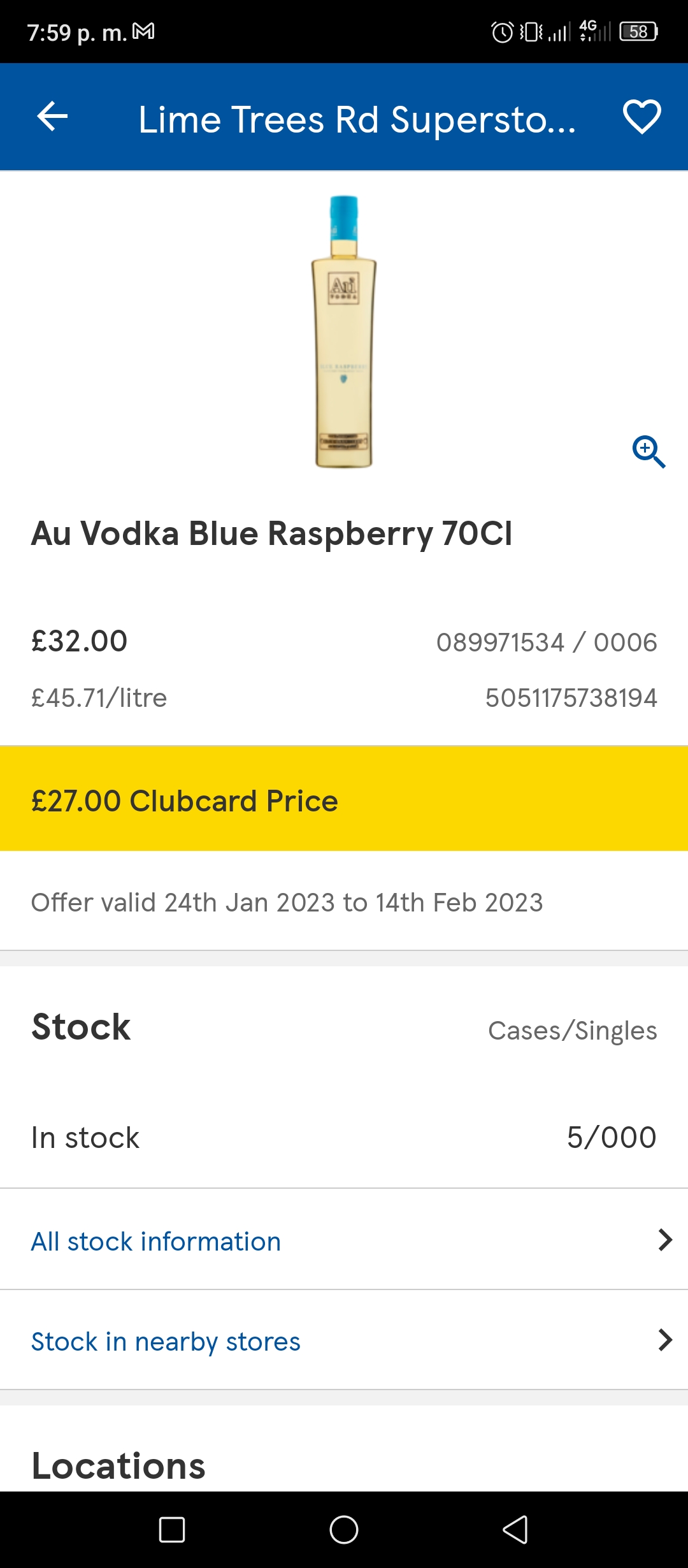Open Stock in nearby stores

click(344, 1340)
